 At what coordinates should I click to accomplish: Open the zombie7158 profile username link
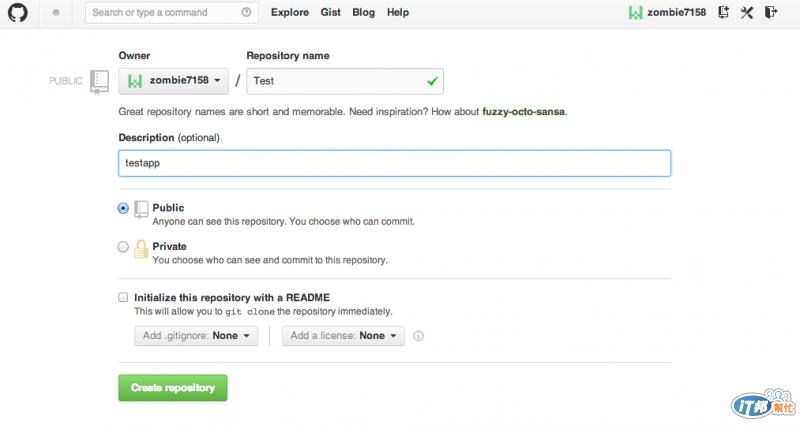pos(677,12)
